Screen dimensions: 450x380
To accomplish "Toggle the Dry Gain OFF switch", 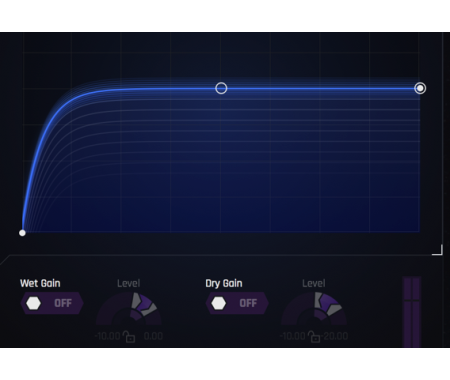I will click(237, 303).
